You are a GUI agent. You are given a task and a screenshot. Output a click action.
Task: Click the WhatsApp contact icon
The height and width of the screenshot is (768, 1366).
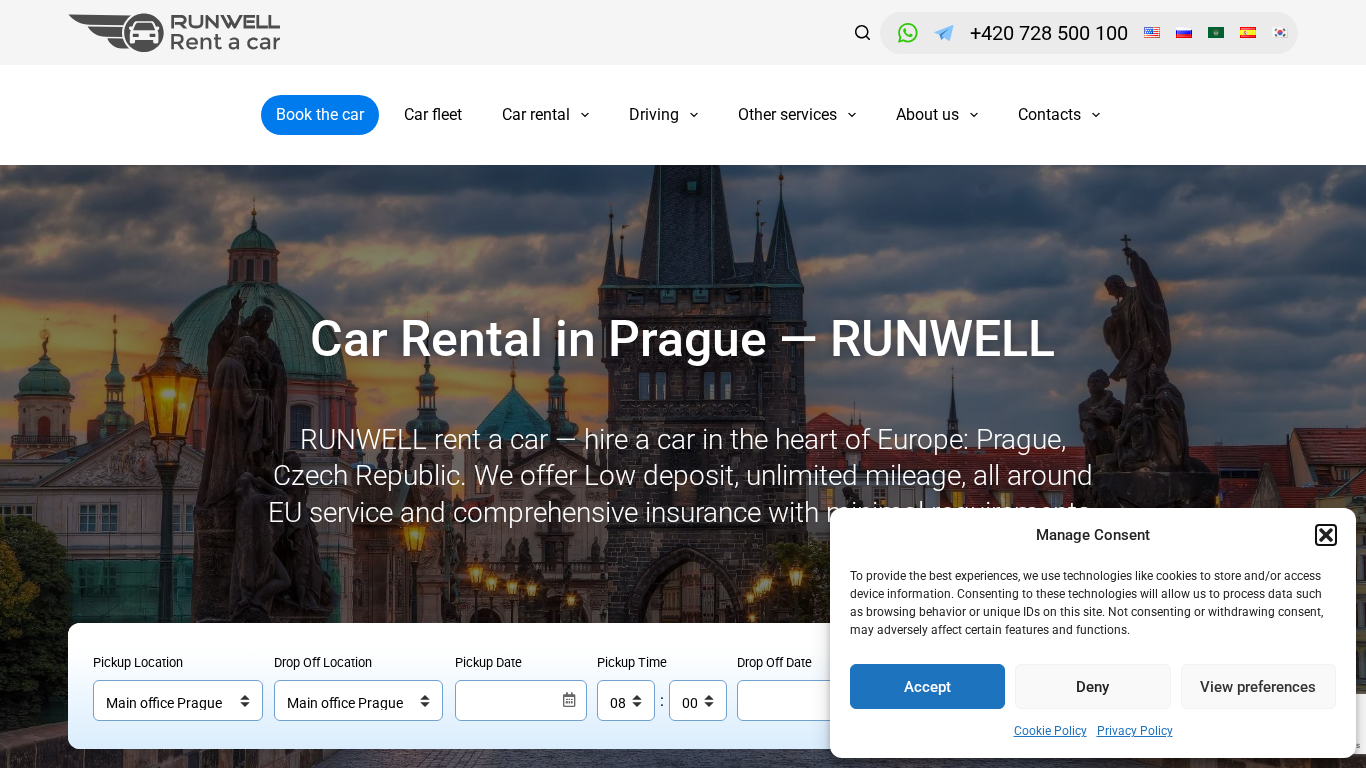click(907, 33)
